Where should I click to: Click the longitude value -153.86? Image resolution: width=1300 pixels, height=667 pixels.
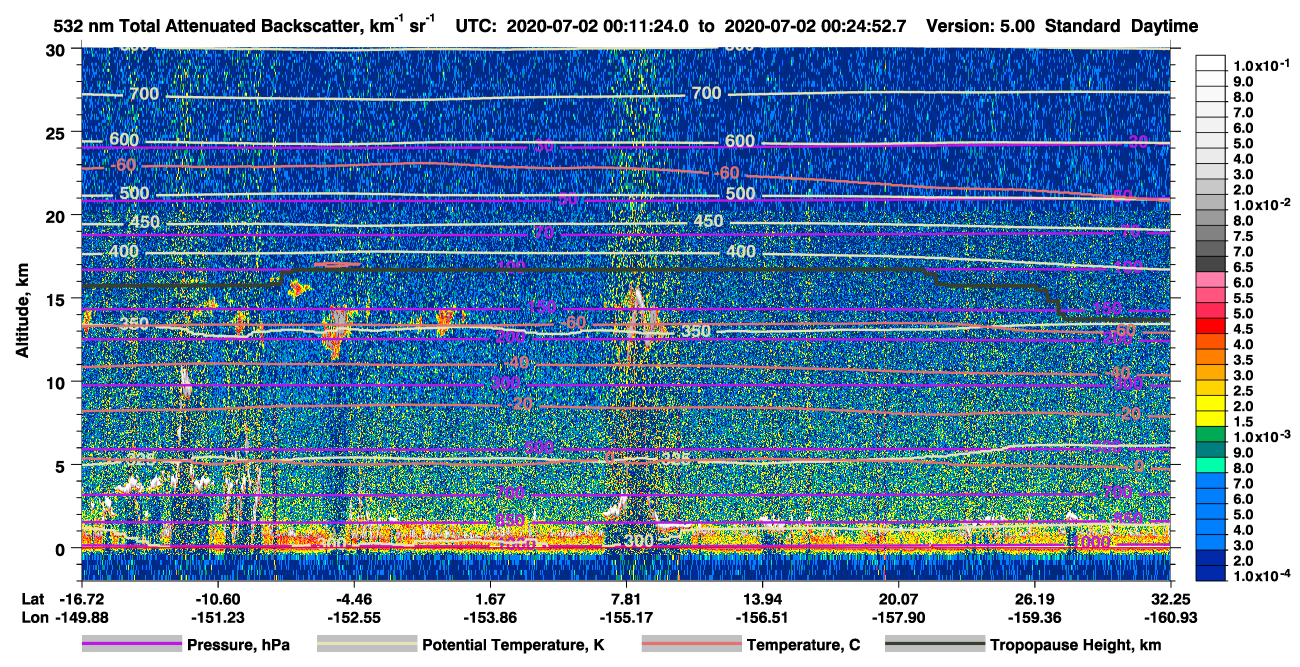(x=490, y=617)
